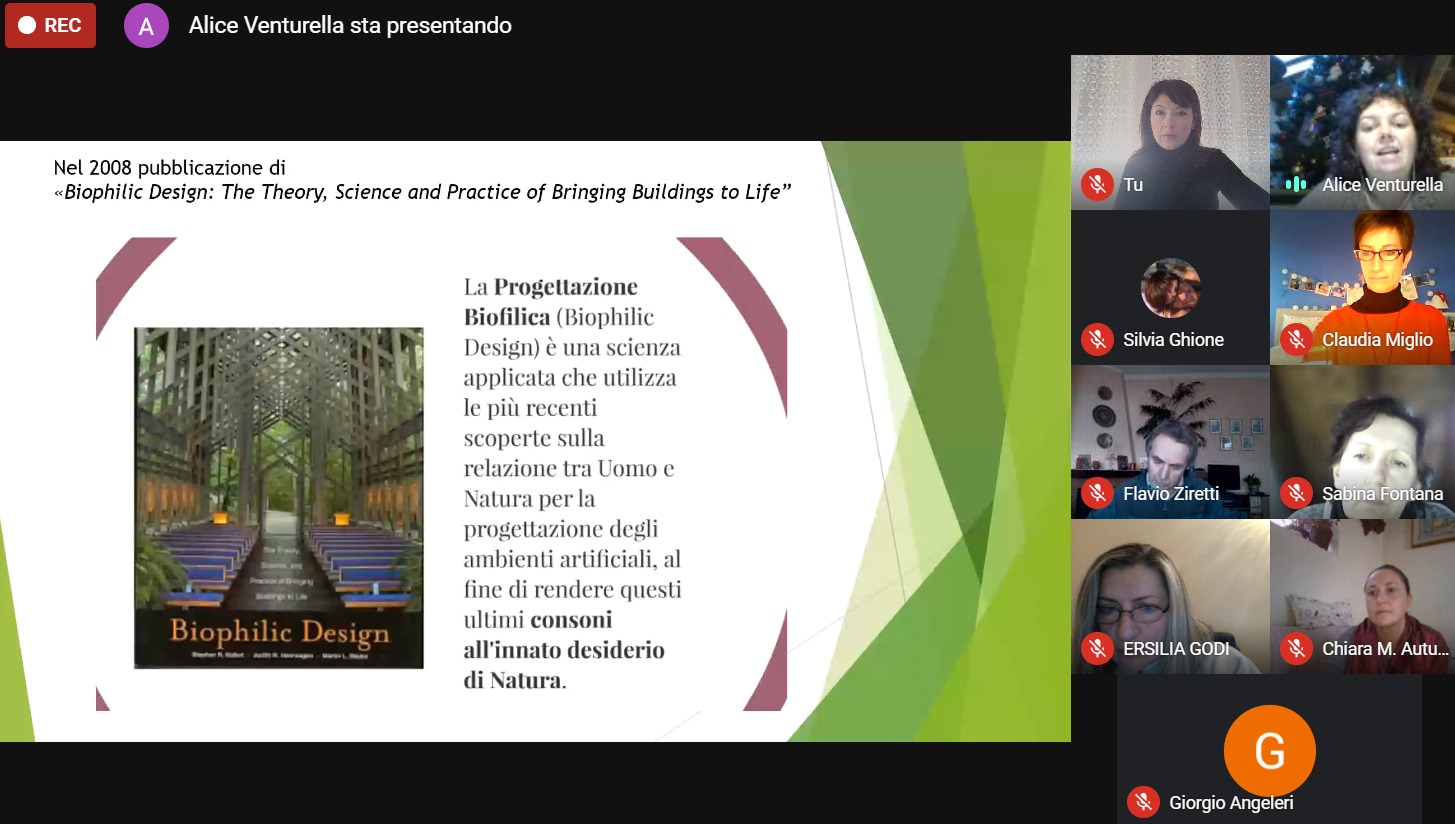Click the muted microphone icon on Tu's tile
Viewport: 1455px width, 824px height.
click(1097, 185)
